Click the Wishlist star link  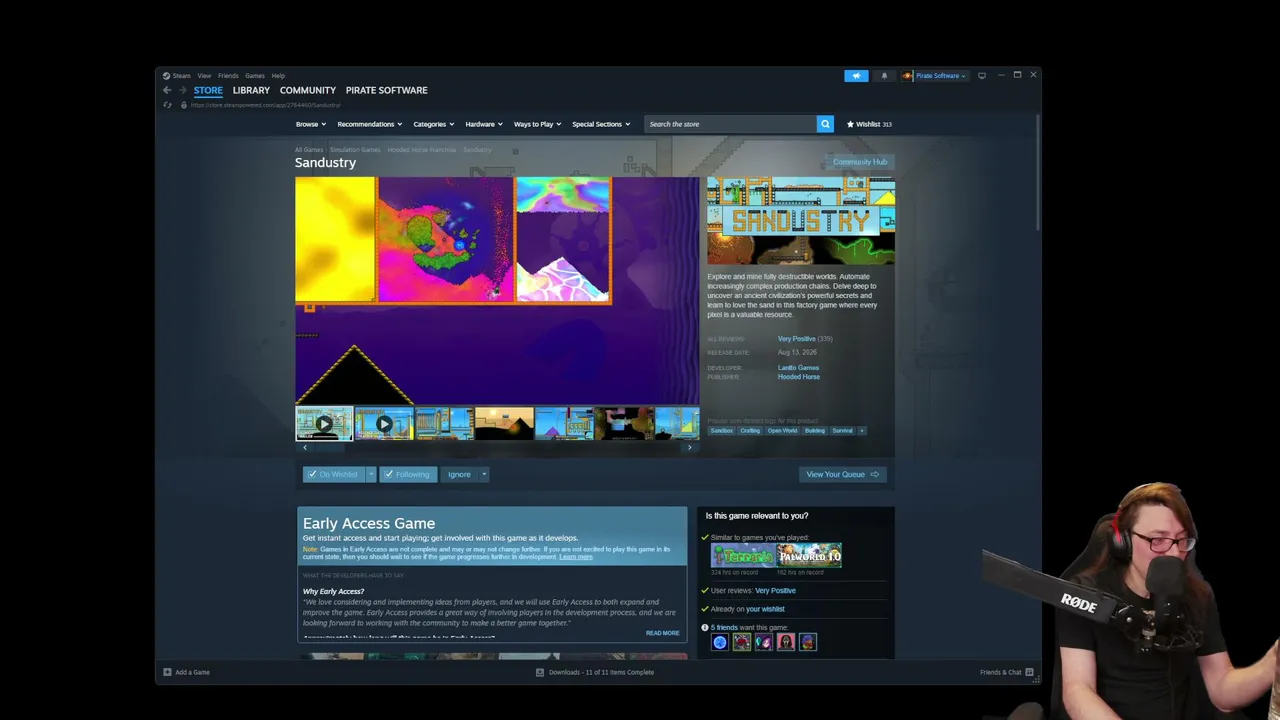(869, 124)
